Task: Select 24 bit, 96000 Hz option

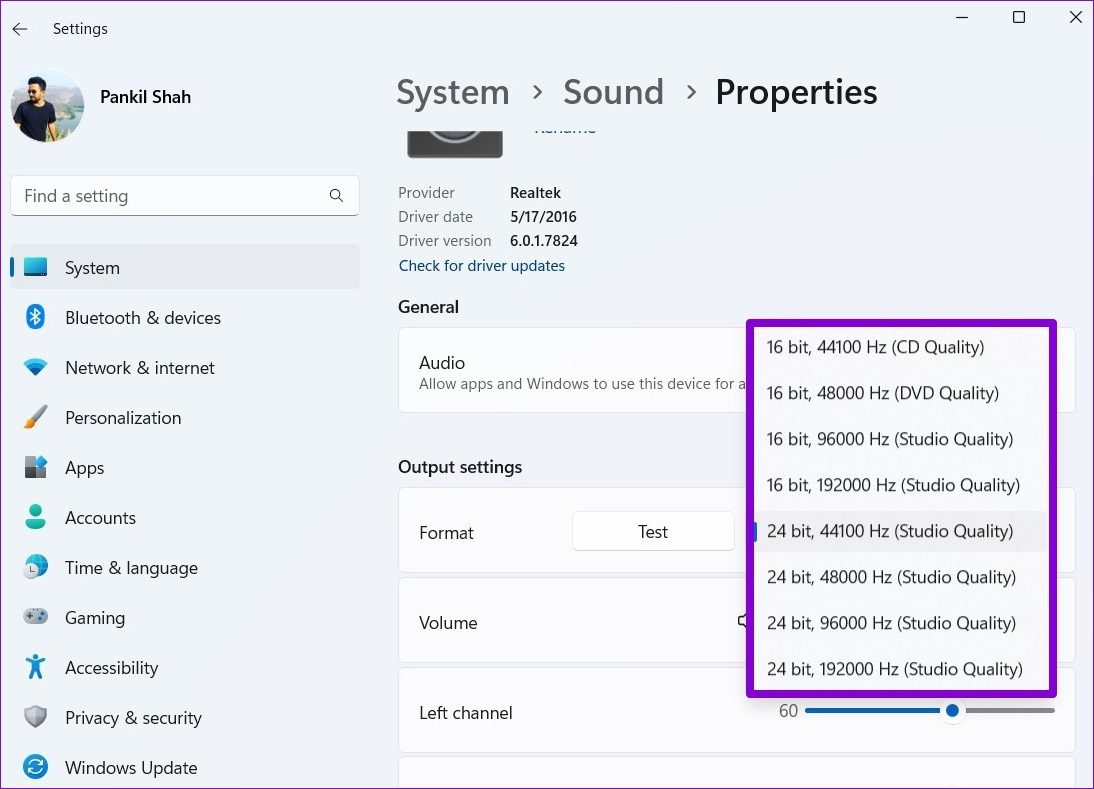Action: (x=890, y=623)
